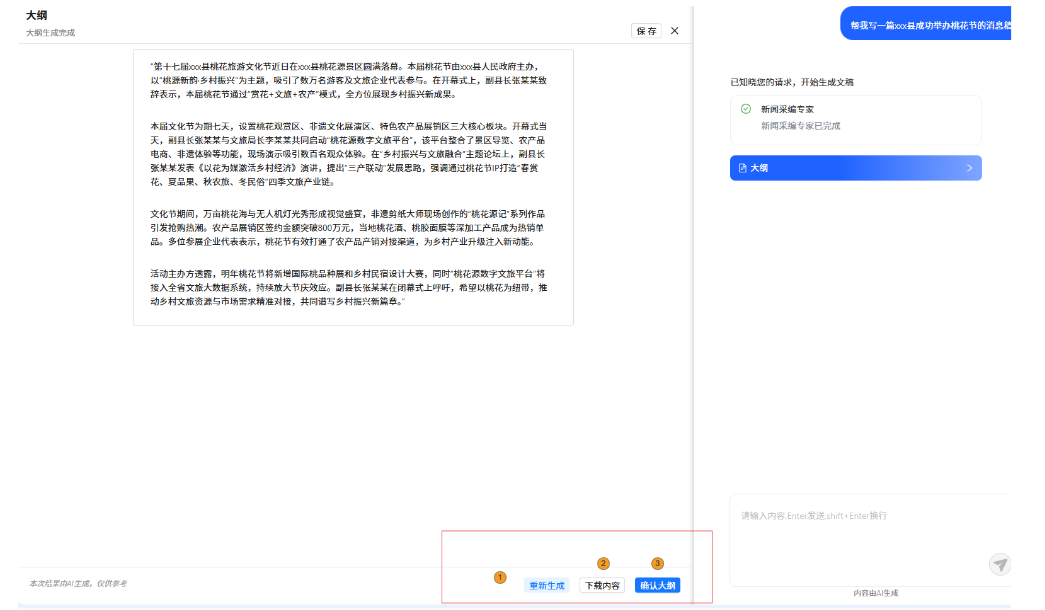Click the 新闻采编专家已完成 status text

[x=800, y=126]
